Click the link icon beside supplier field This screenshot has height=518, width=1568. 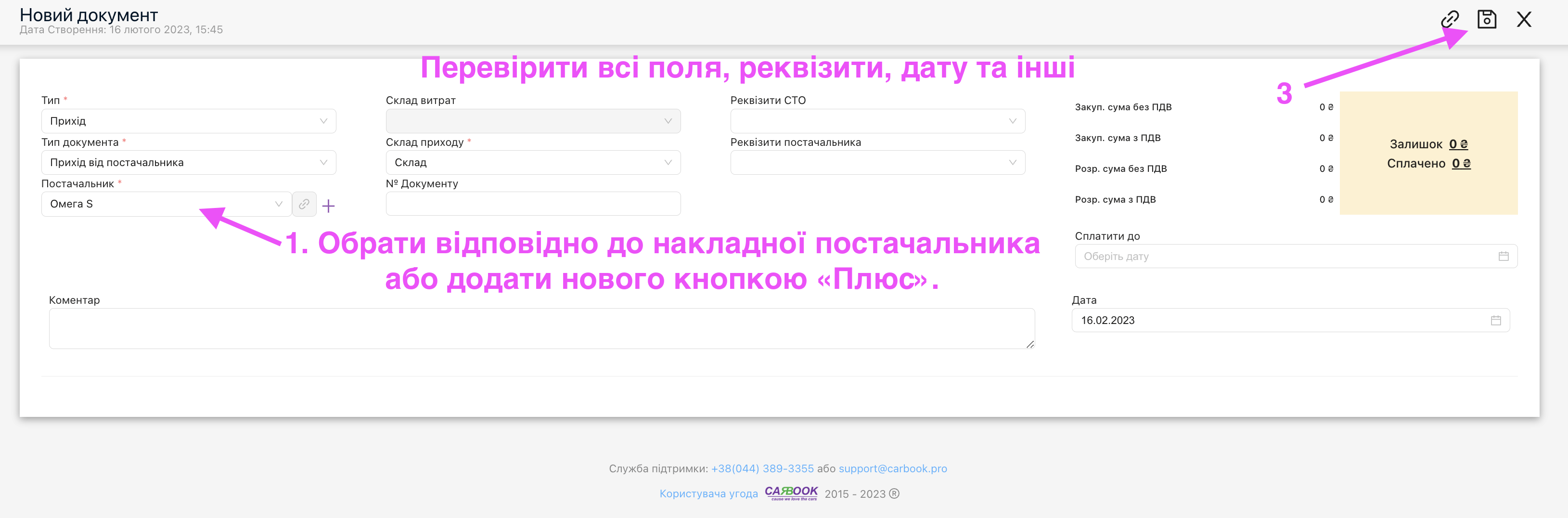pos(304,204)
